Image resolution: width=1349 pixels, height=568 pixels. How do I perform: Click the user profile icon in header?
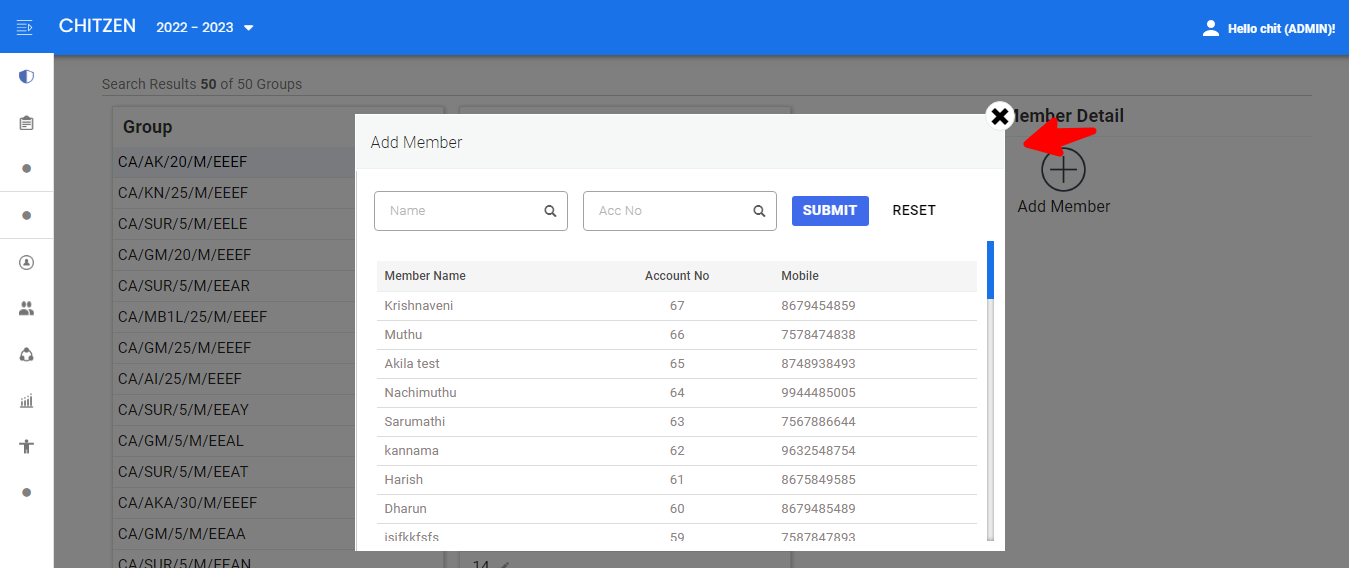tap(1211, 28)
